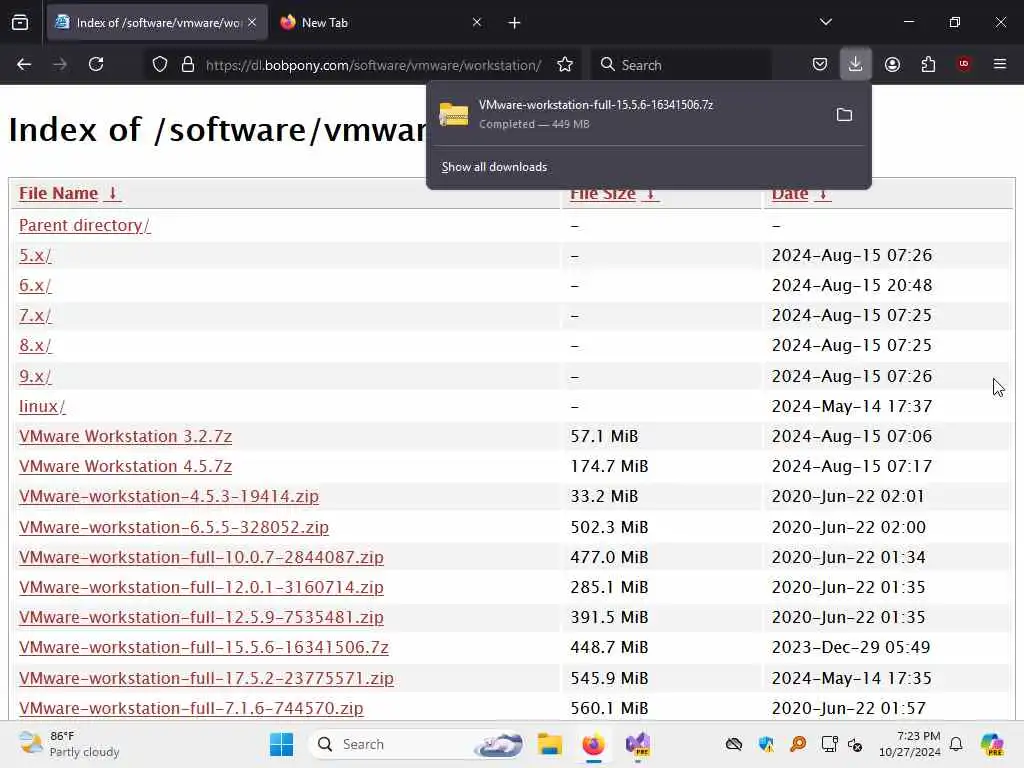This screenshot has width=1024, height=768.
Task: Download VMware-workstation-full-10.0.7-2844087.zip
Action: tap(201, 557)
